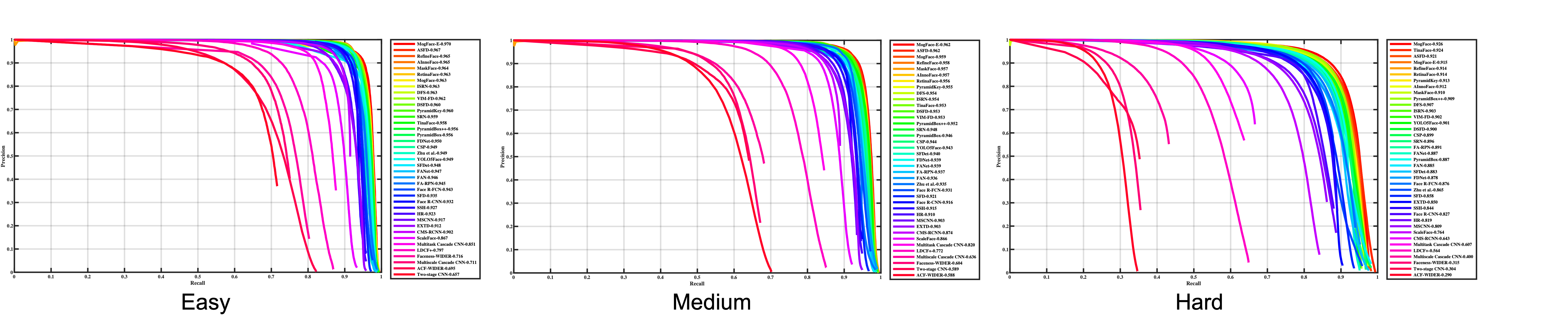1568x328 pixels.
Task: Click legend label 'EXTD-0.850'
Action: 1425,202
